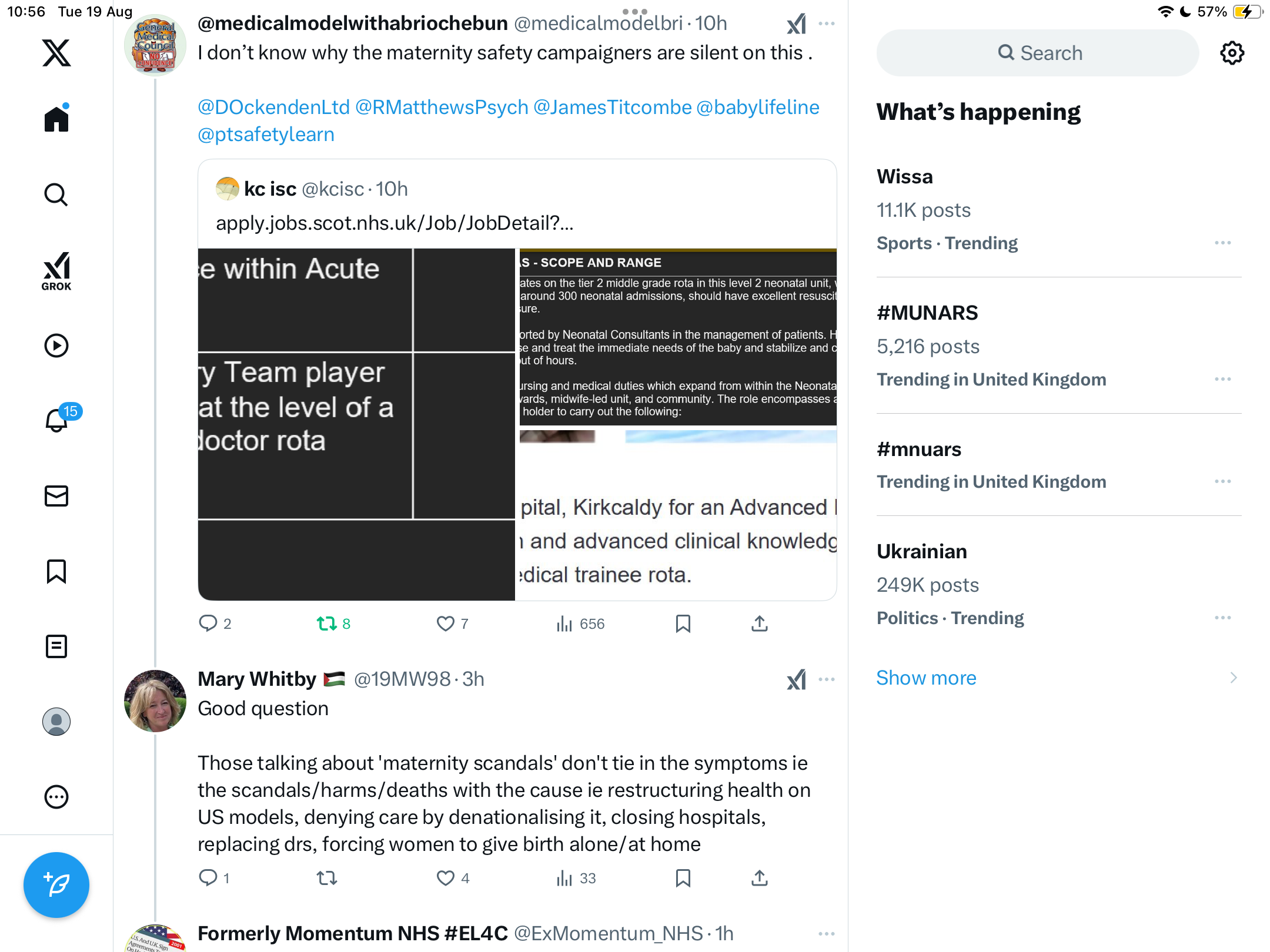The height and width of the screenshot is (952, 1270).
Task: Open more options on Mary Whitby's post
Action: 827,679
